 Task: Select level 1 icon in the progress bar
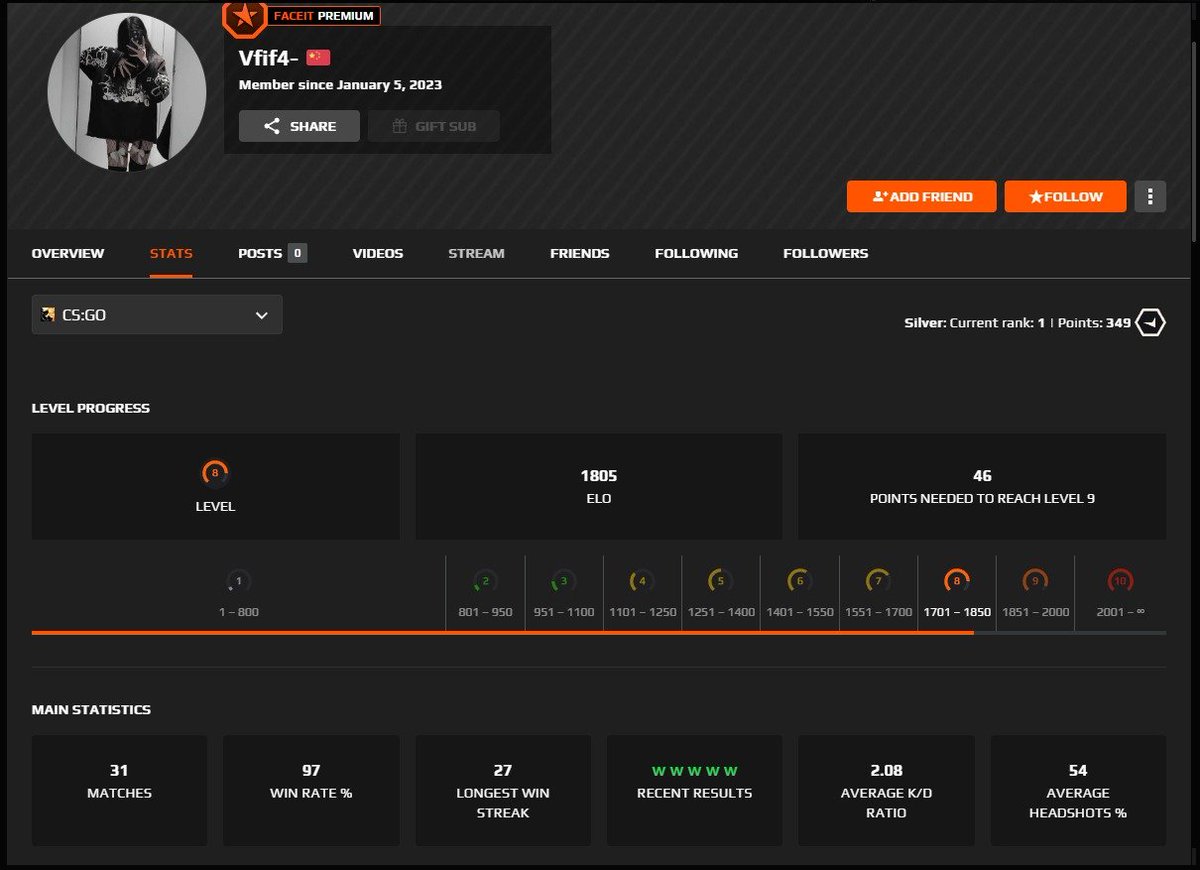(238, 580)
